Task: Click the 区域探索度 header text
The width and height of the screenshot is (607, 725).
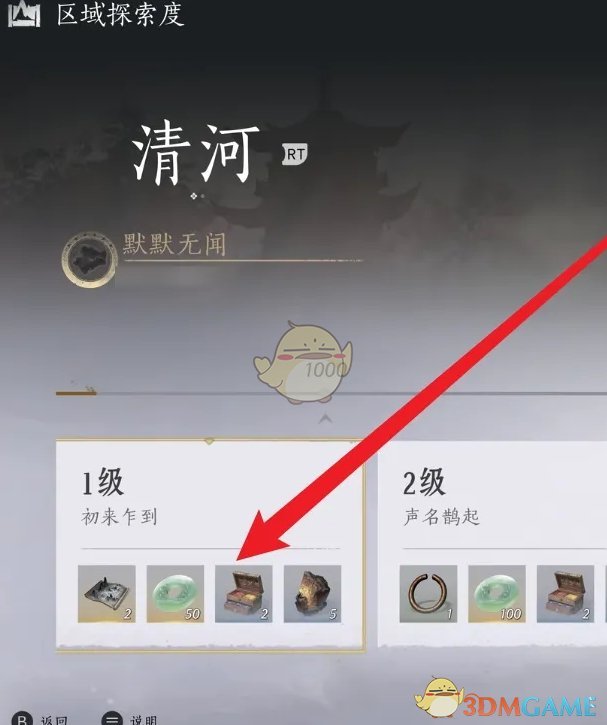Action: 120,14
